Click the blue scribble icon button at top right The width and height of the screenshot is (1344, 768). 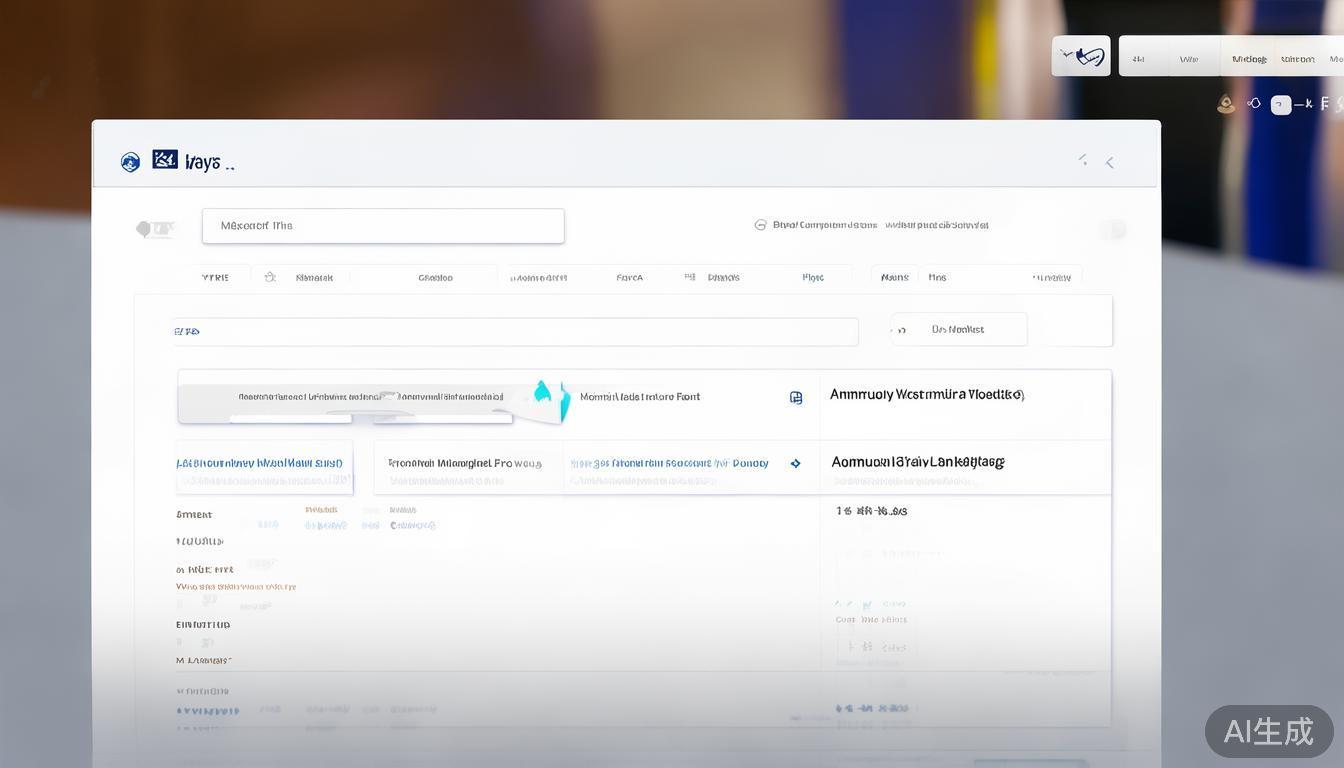(1081, 56)
